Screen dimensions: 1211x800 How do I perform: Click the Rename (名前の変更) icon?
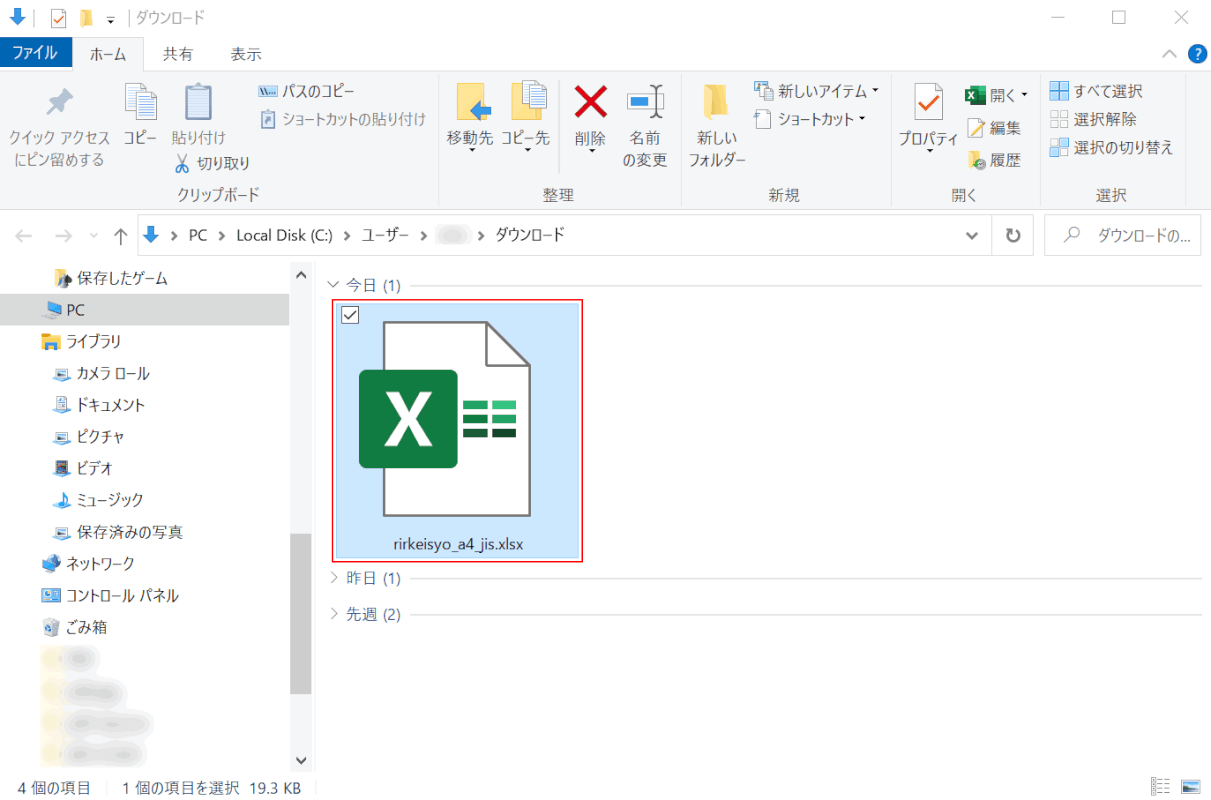645,102
